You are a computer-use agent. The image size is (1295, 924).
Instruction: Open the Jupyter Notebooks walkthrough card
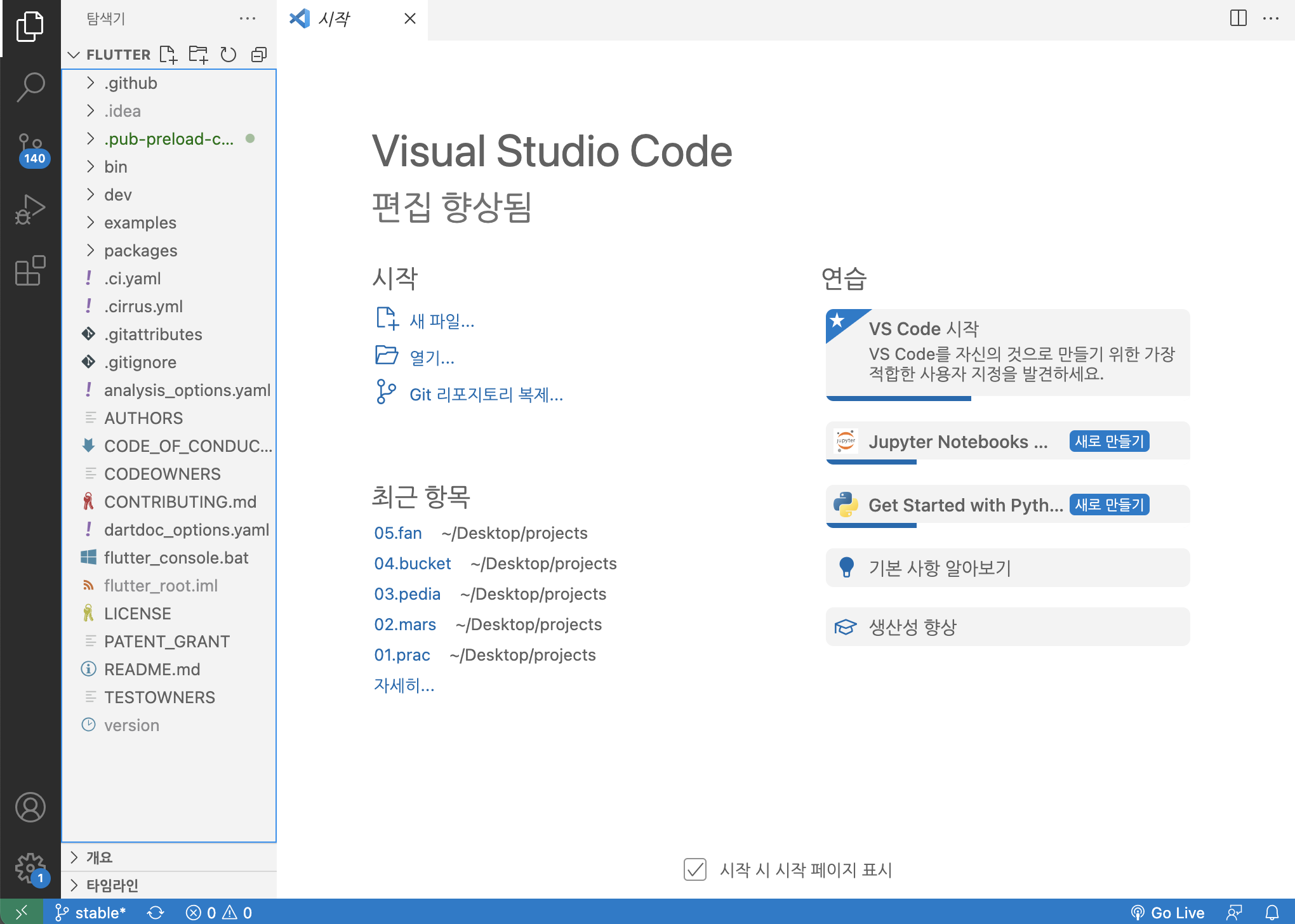(x=1007, y=442)
